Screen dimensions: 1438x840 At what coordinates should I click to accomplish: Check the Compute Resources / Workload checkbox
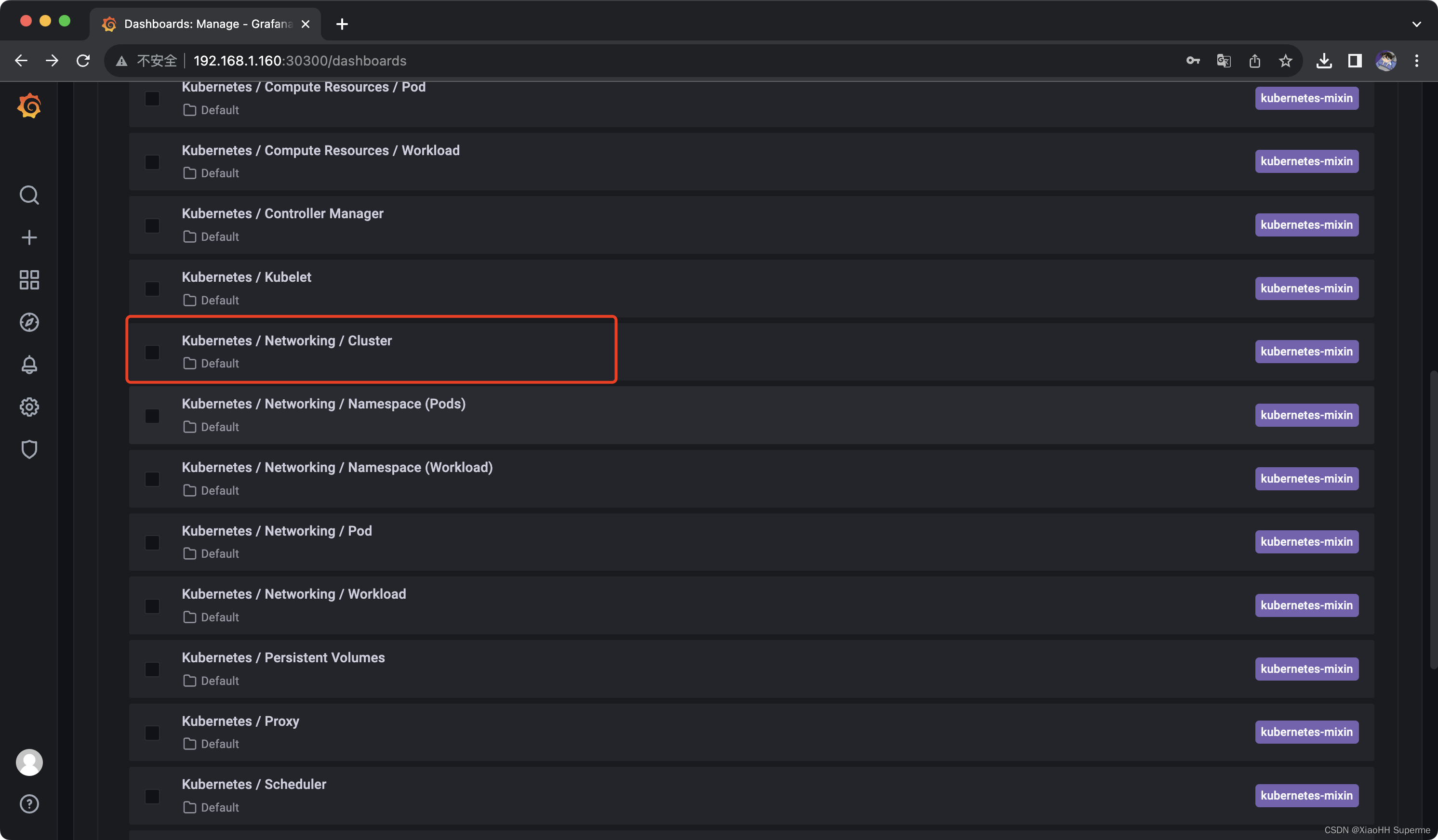pos(152,162)
